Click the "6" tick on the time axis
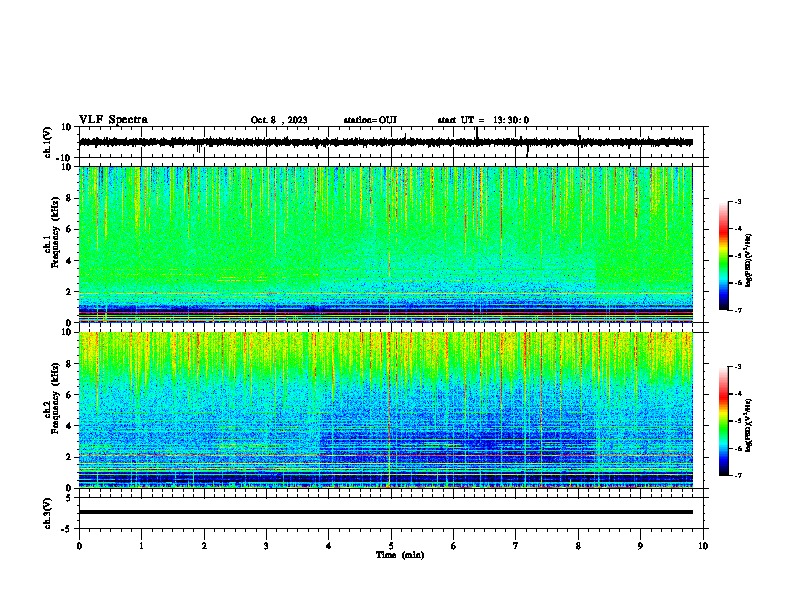This screenshot has height=612, width=792. (x=454, y=546)
